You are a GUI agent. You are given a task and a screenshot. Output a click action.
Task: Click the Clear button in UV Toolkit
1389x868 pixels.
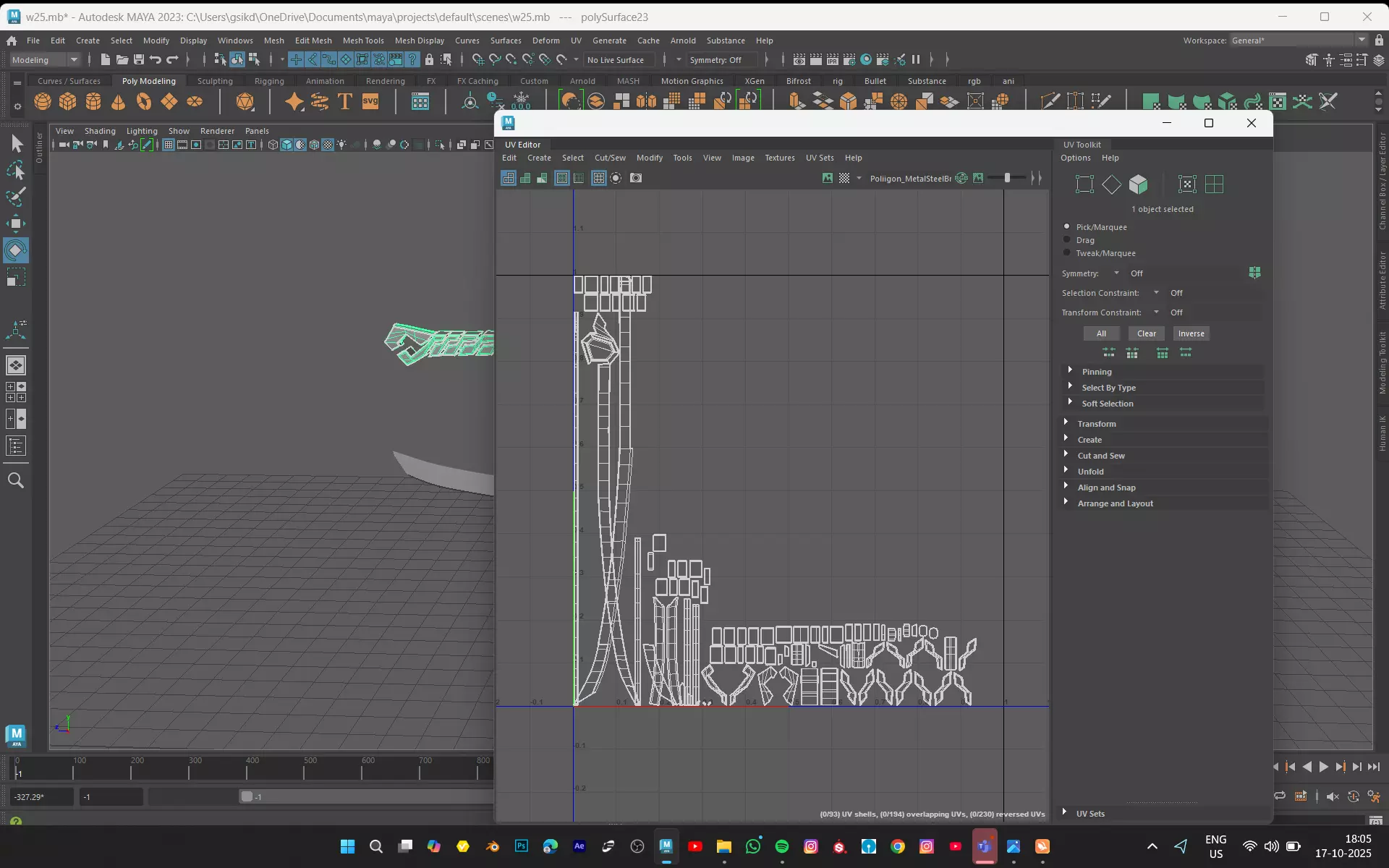click(1146, 333)
